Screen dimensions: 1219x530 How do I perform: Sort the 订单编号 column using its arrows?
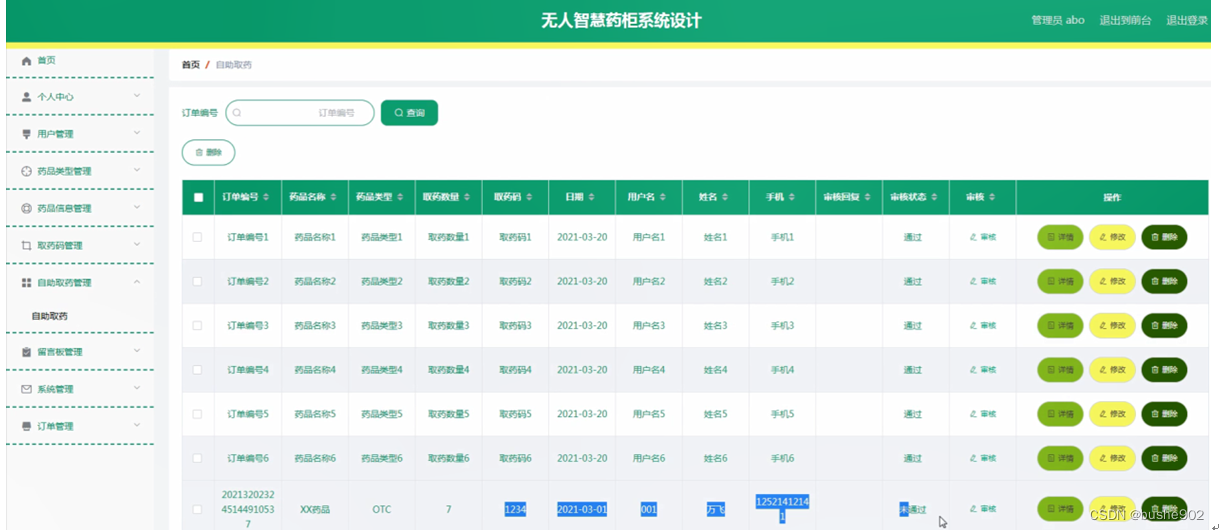pos(266,198)
